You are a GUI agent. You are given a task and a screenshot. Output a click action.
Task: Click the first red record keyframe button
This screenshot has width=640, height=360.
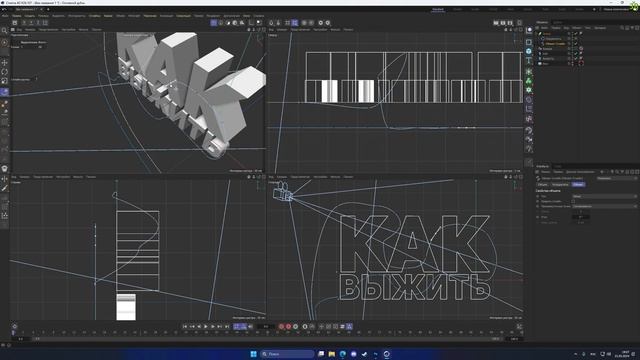[x=281, y=327]
